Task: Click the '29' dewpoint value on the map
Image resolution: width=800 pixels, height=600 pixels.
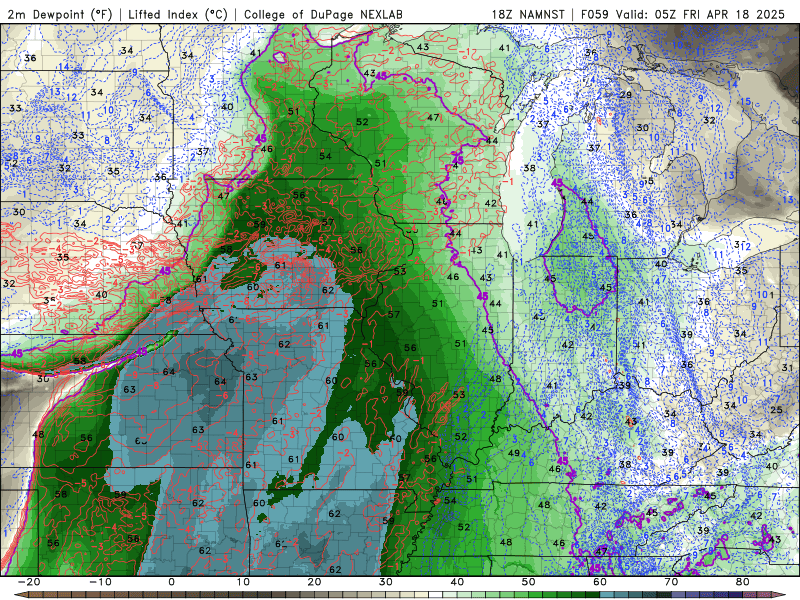Action: click(625, 95)
